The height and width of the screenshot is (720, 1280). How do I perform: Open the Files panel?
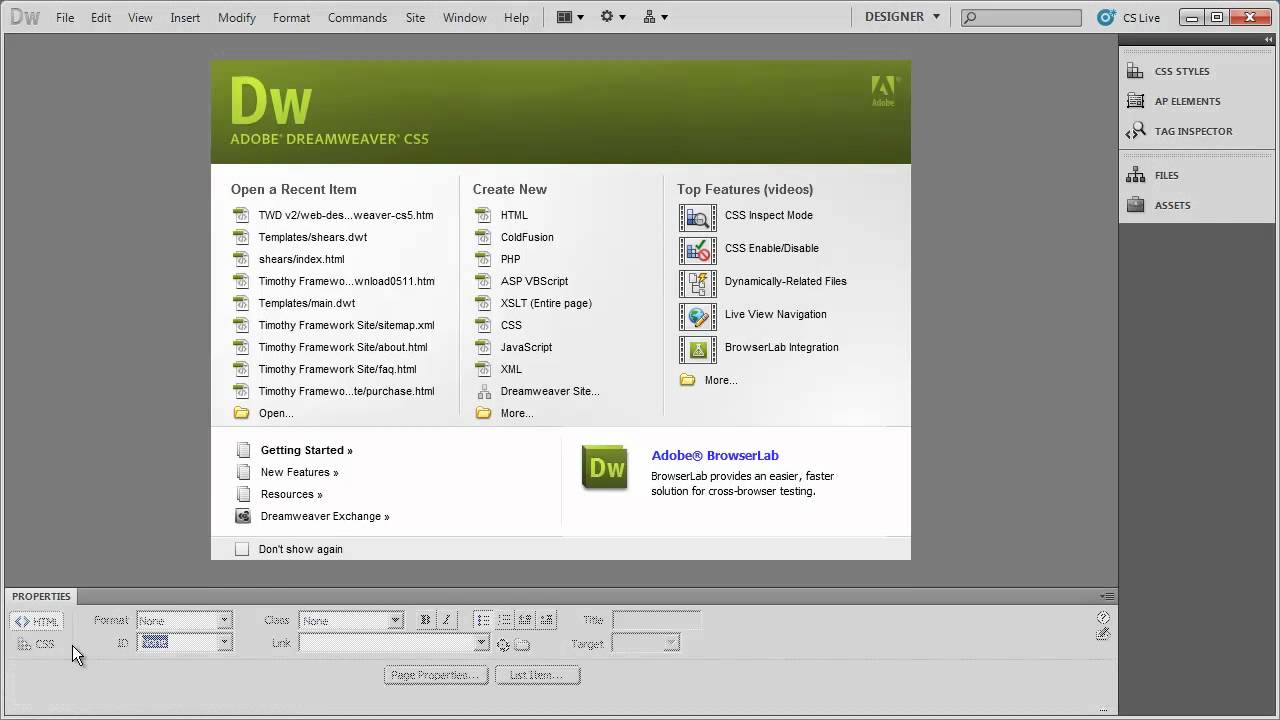point(1153,175)
